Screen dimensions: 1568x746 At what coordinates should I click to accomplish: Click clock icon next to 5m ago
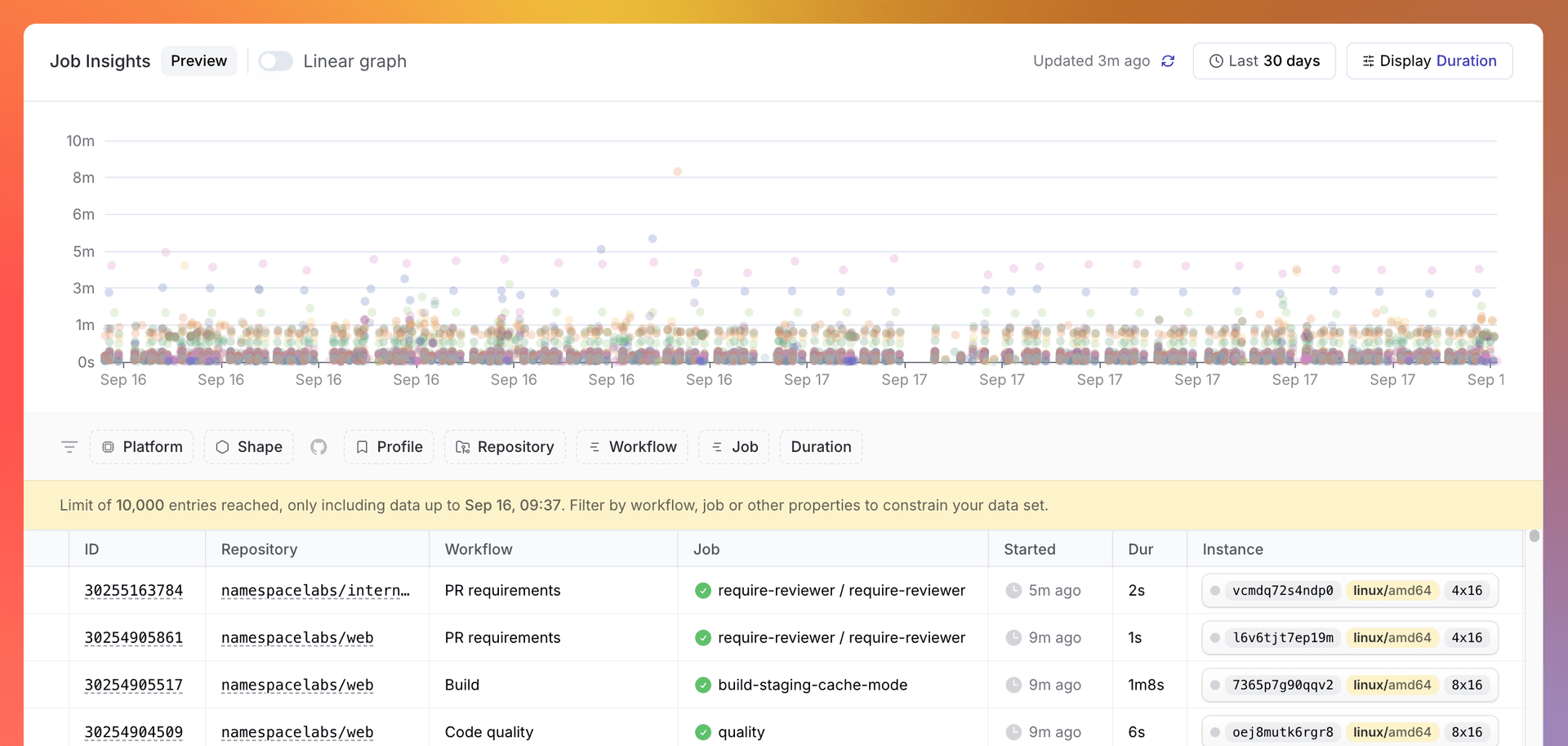point(1013,591)
